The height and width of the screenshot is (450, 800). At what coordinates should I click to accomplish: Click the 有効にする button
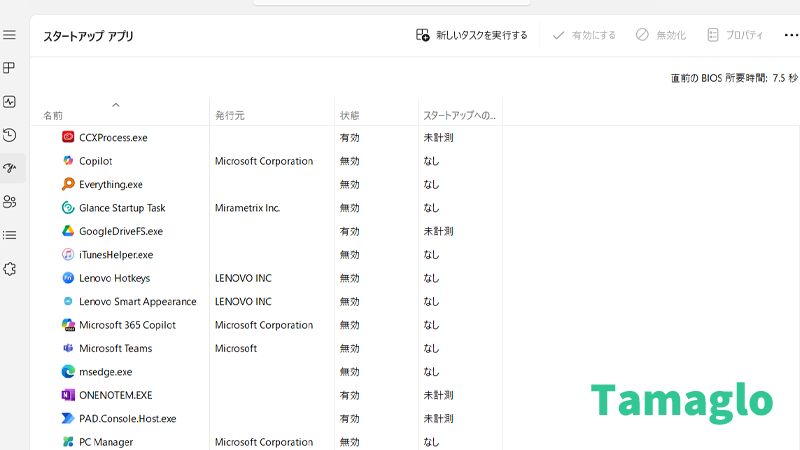[x=584, y=35]
